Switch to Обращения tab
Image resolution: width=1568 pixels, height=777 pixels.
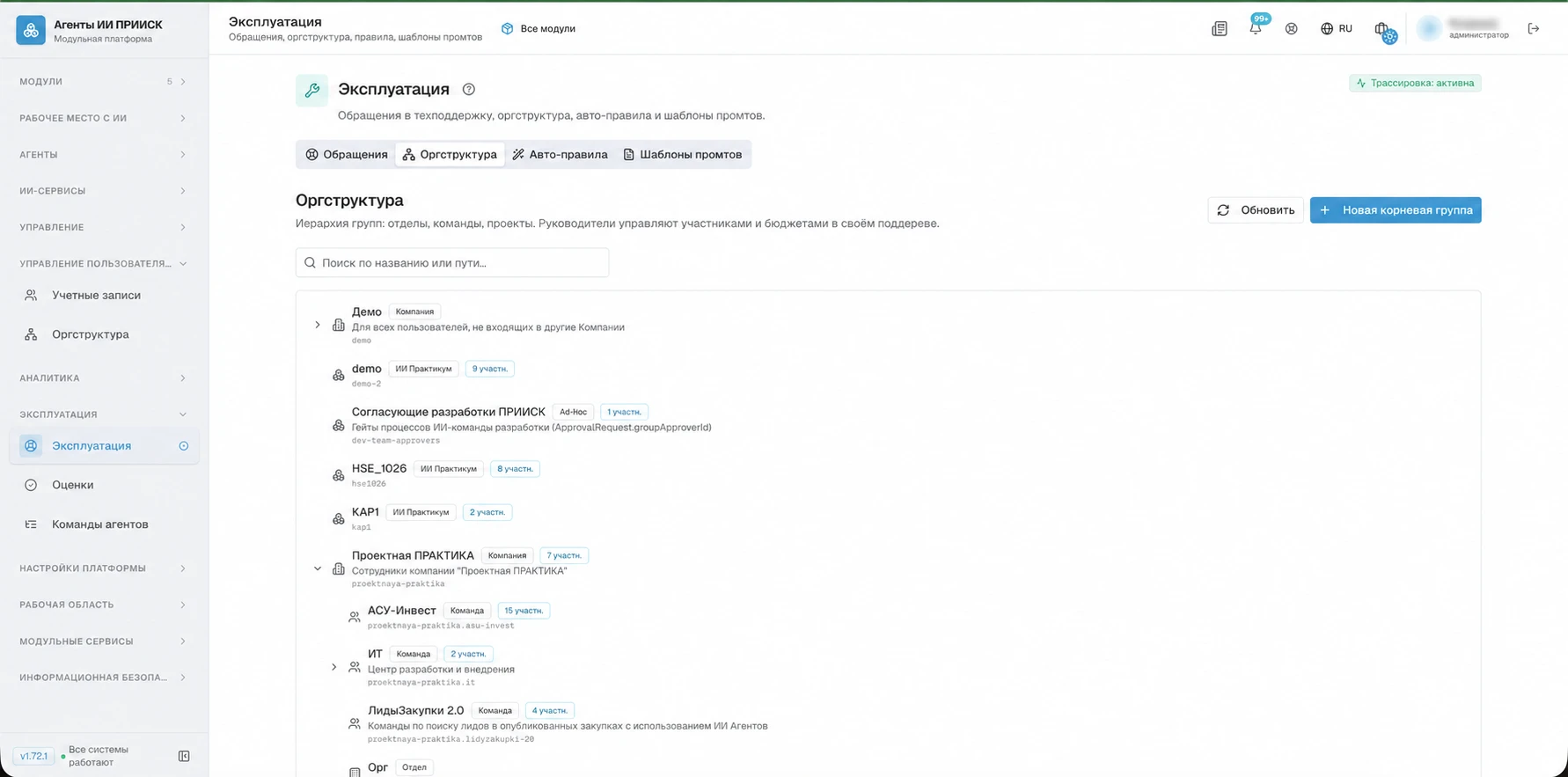[x=347, y=155]
